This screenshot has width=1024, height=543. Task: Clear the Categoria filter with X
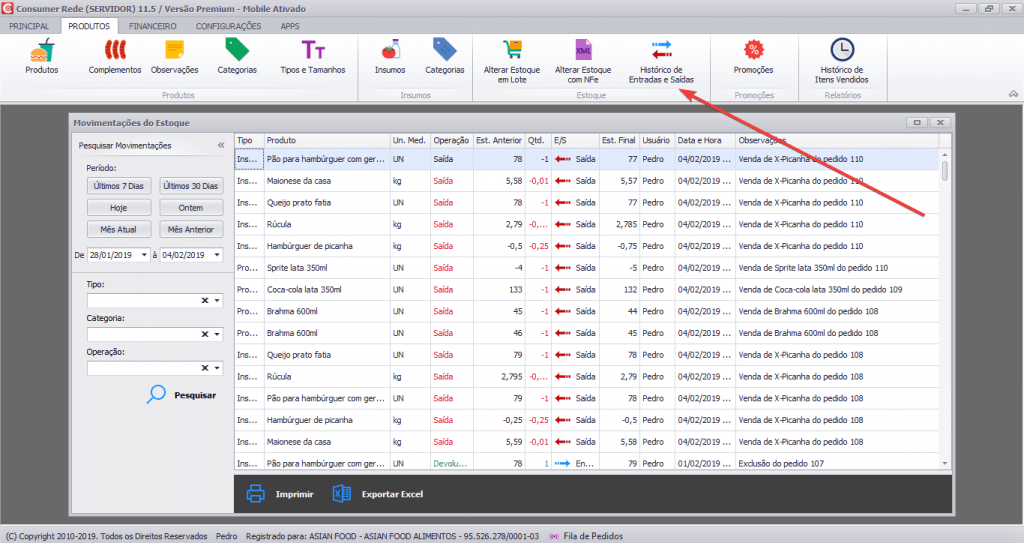204,334
